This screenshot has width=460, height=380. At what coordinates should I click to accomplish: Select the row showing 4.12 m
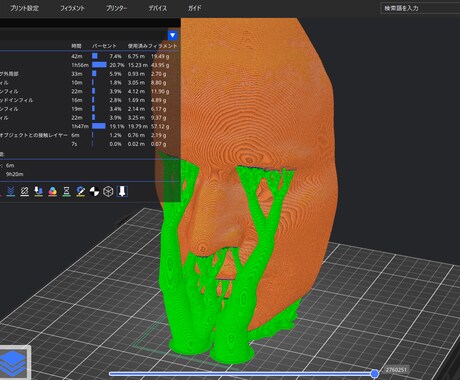pyautogui.click(x=90, y=91)
